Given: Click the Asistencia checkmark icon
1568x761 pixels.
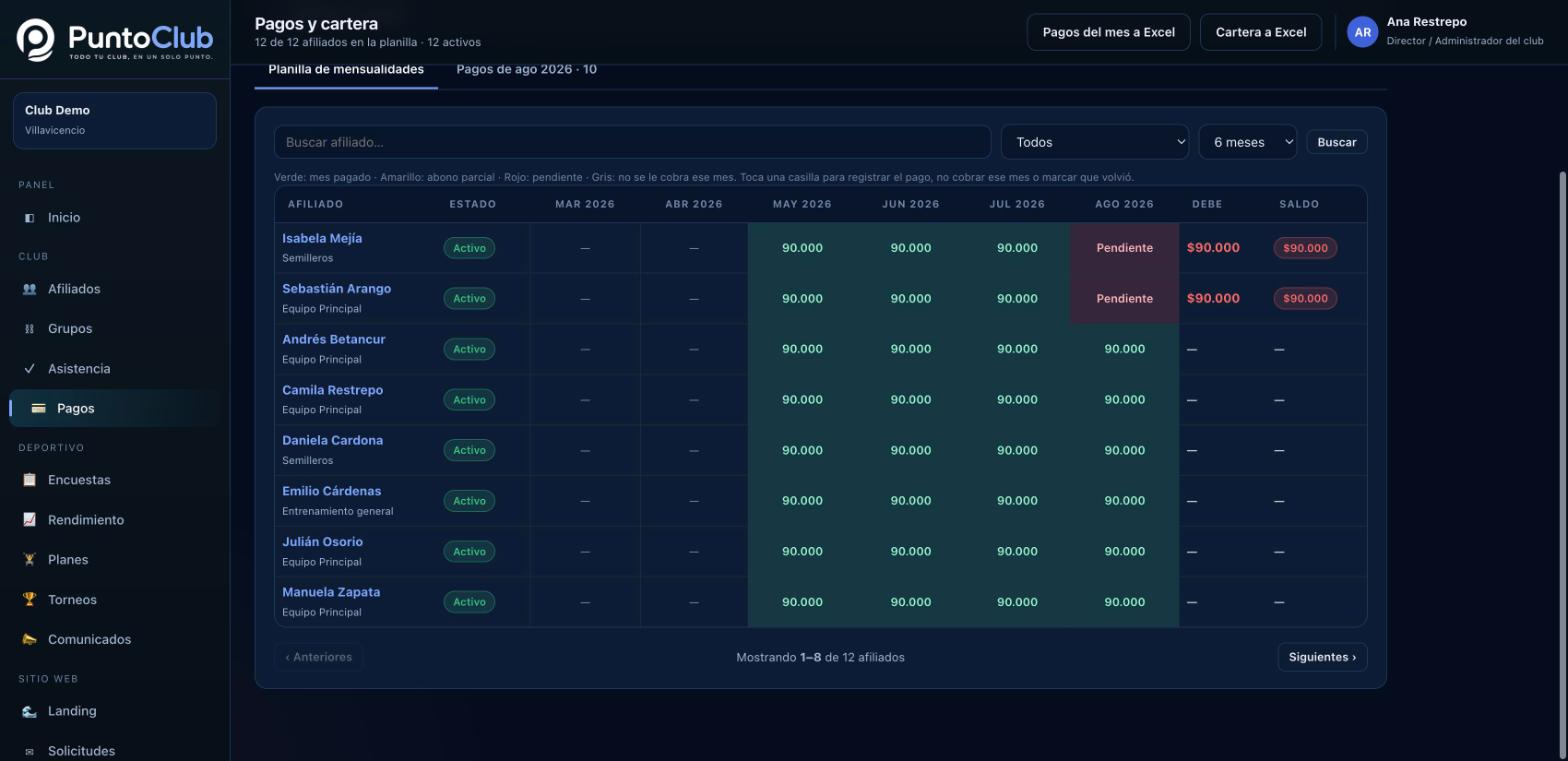Looking at the screenshot, I should tap(29, 369).
